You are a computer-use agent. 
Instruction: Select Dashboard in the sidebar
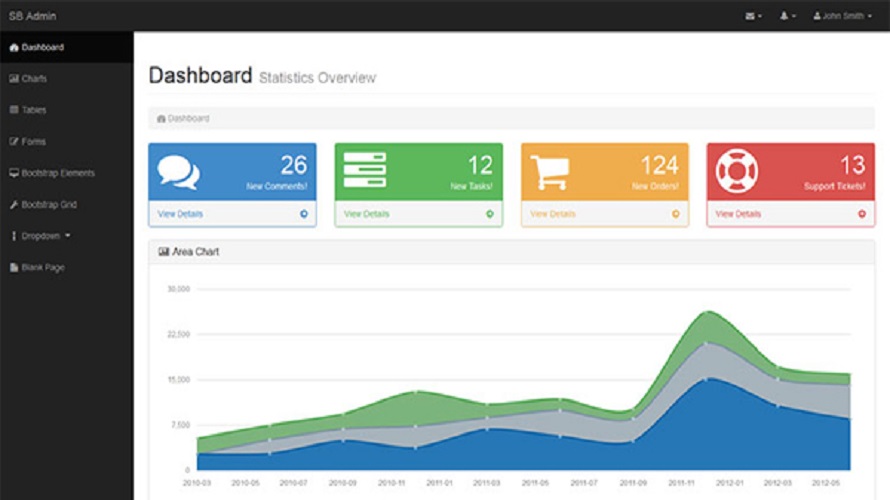[x=66, y=47]
